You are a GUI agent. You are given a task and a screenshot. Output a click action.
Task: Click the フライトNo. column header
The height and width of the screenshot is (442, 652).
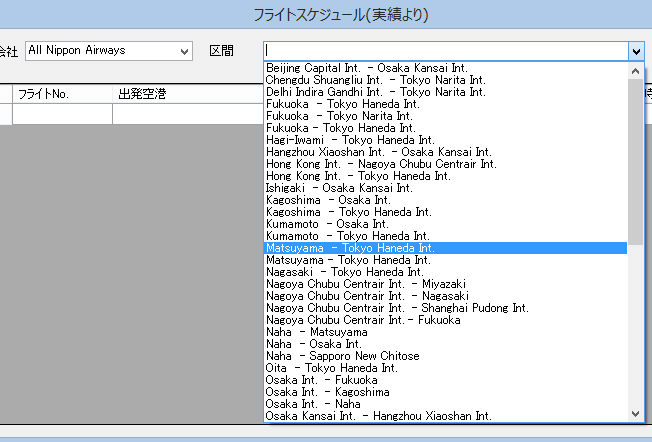click(45, 94)
